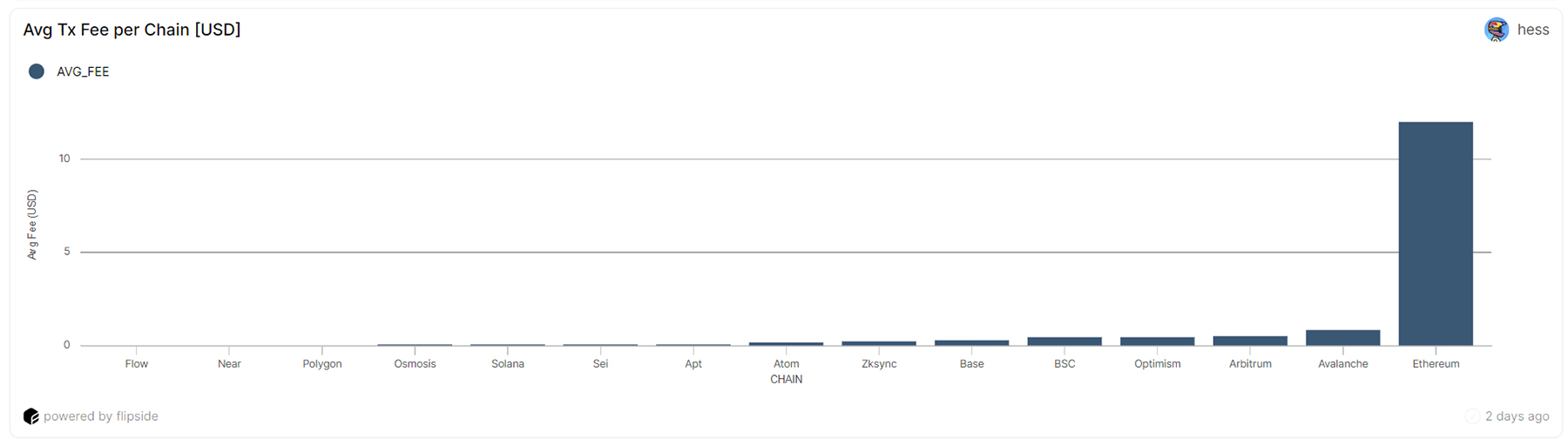Click the status icon beside '2 days ago'

[1472, 416]
